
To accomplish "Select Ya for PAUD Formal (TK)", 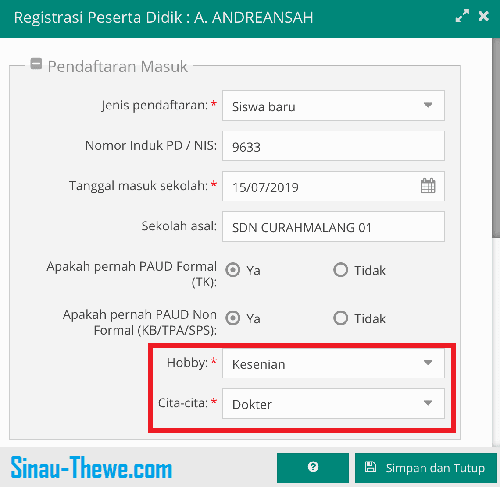I will (232, 270).
